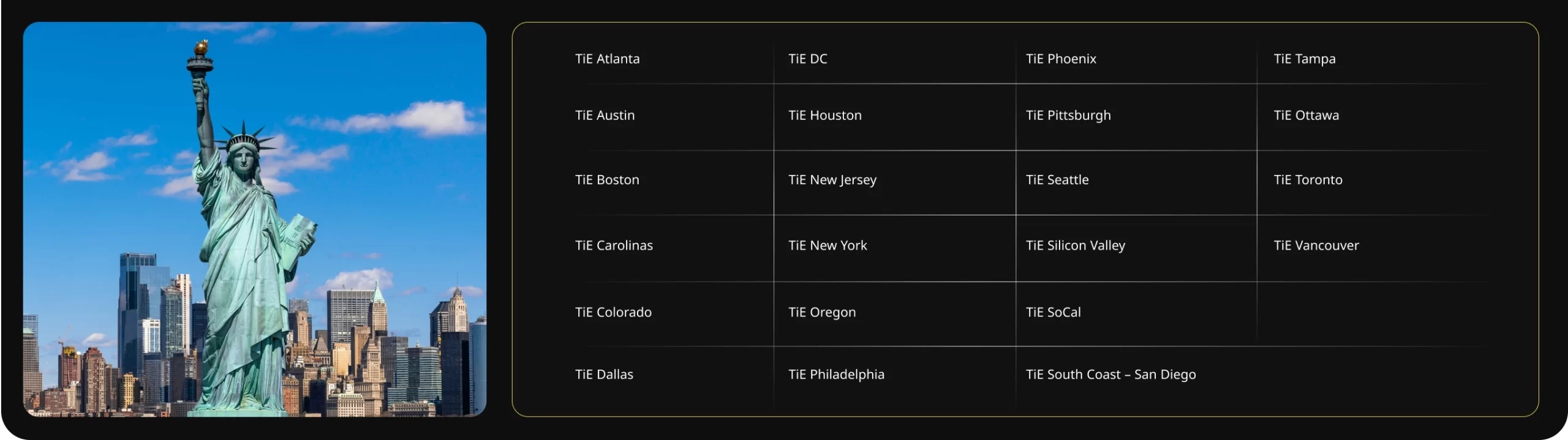Select TiE New Jersey chapter
The image size is (1568, 440).
point(832,179)
